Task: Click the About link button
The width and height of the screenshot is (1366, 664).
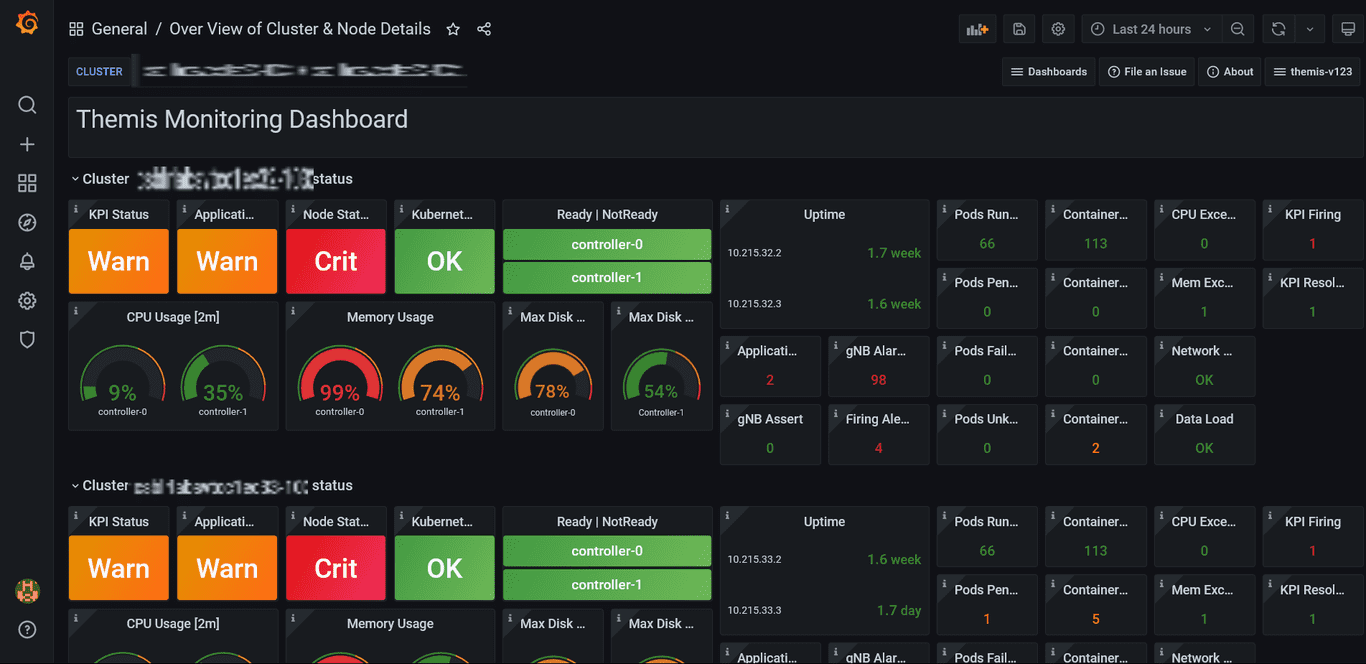Action: 1230,71
